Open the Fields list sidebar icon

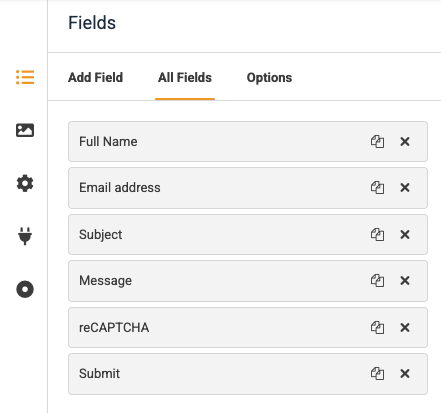tap(25, 77)
